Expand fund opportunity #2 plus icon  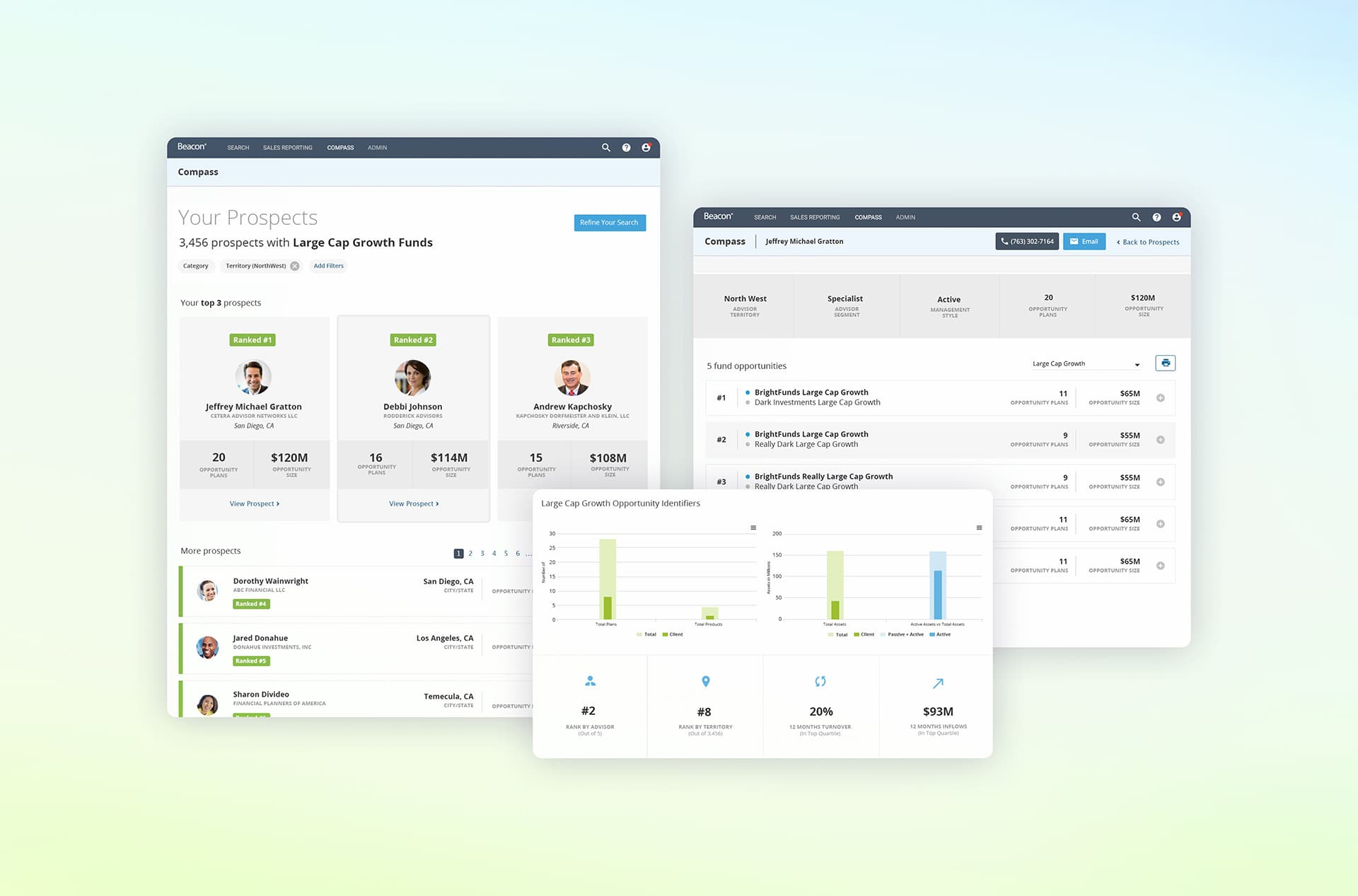tap(1161, 440)
